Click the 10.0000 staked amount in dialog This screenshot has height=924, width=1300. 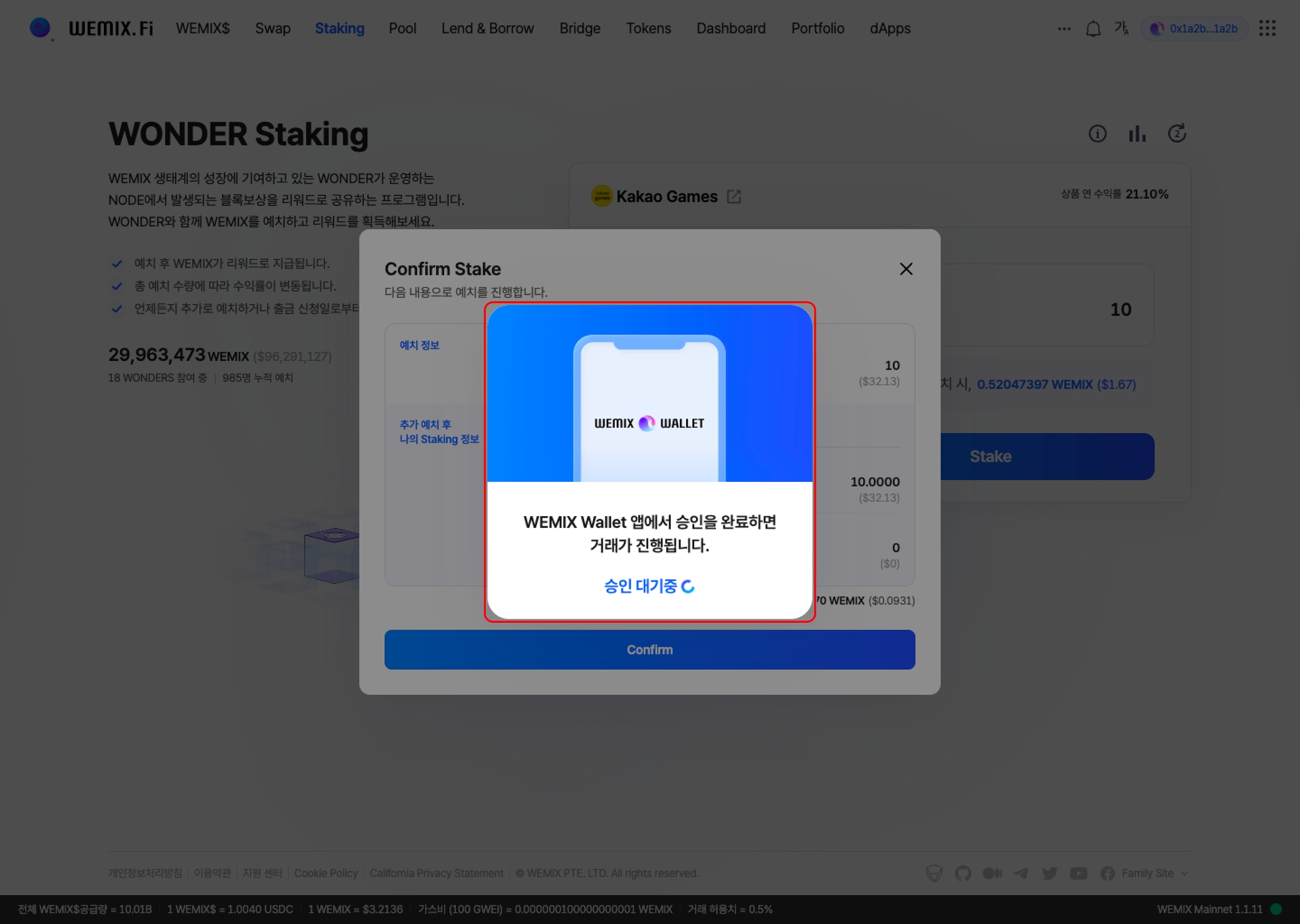(x=875, y=482)
